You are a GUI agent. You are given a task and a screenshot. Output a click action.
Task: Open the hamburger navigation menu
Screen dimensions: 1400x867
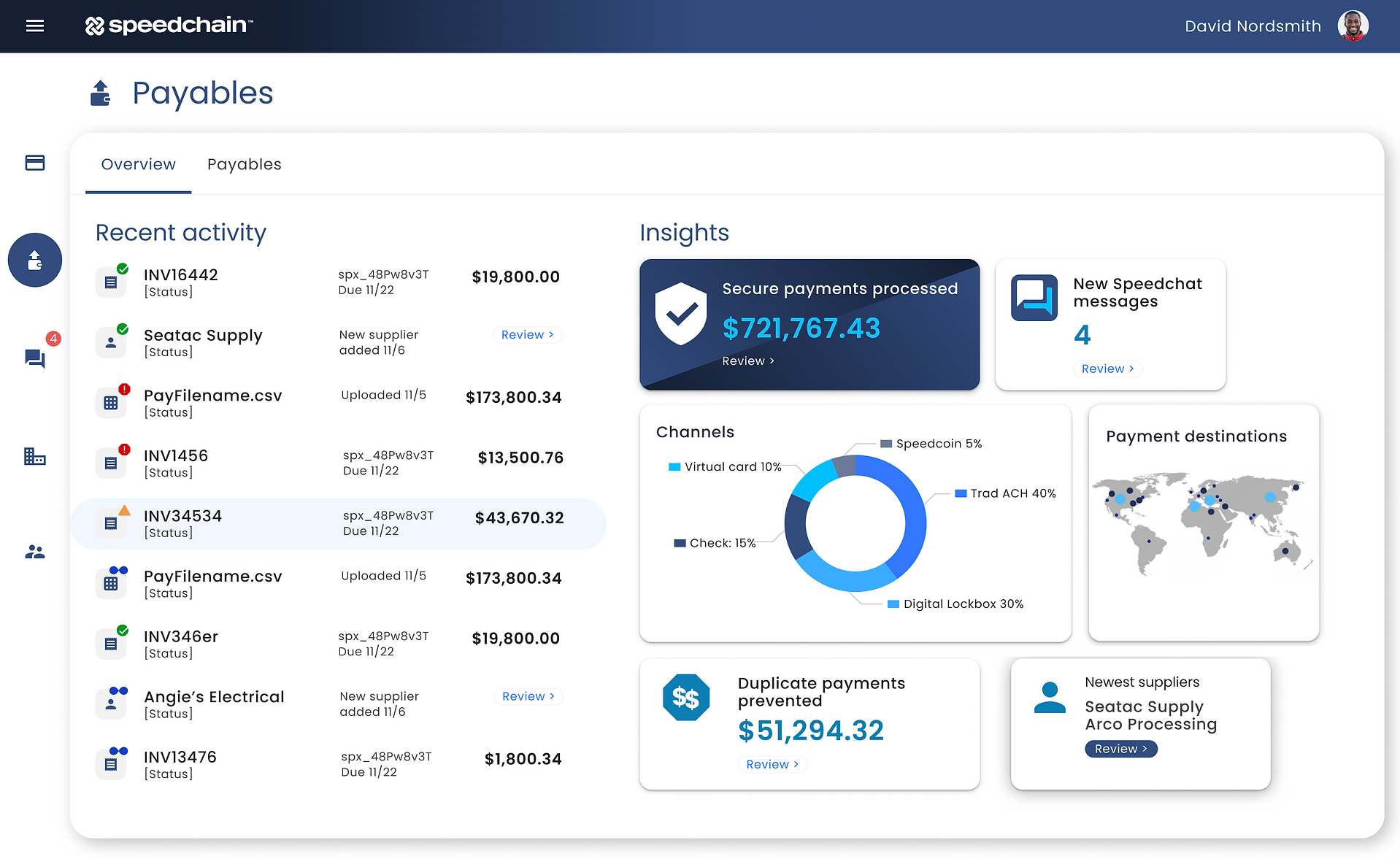click(x=35, y=26)
